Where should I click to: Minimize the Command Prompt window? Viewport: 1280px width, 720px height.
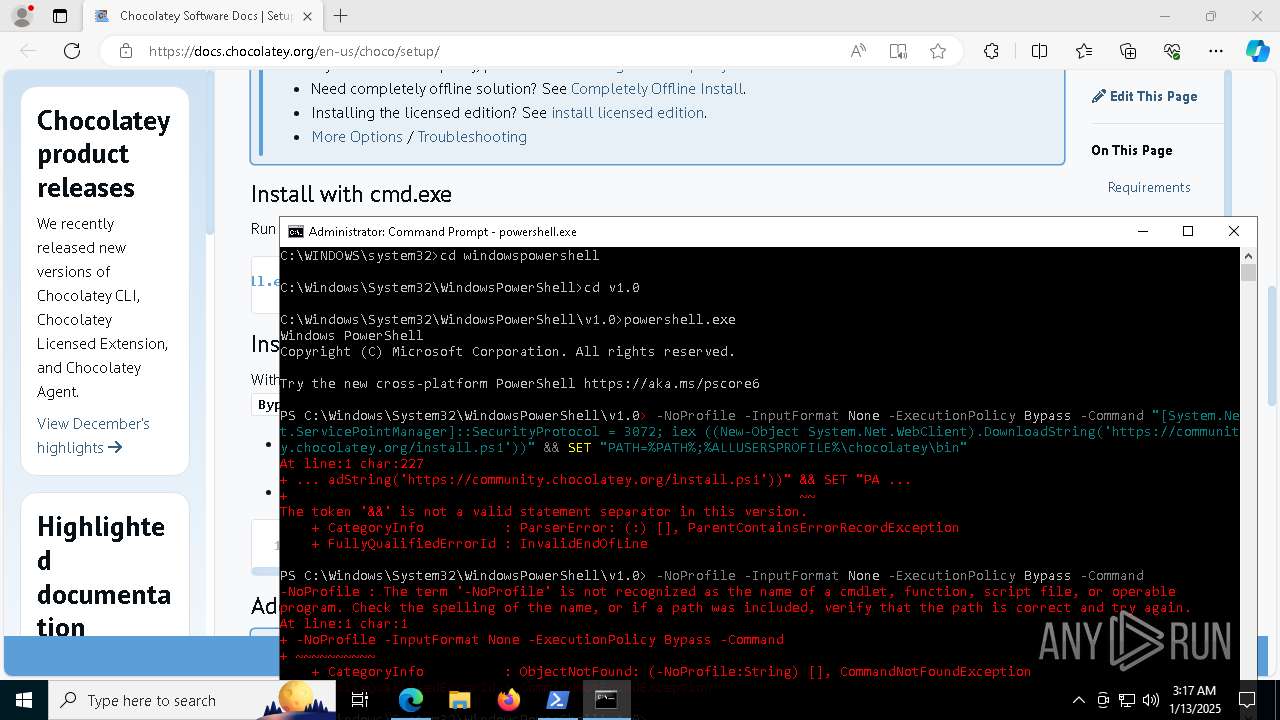point(1143,231)
